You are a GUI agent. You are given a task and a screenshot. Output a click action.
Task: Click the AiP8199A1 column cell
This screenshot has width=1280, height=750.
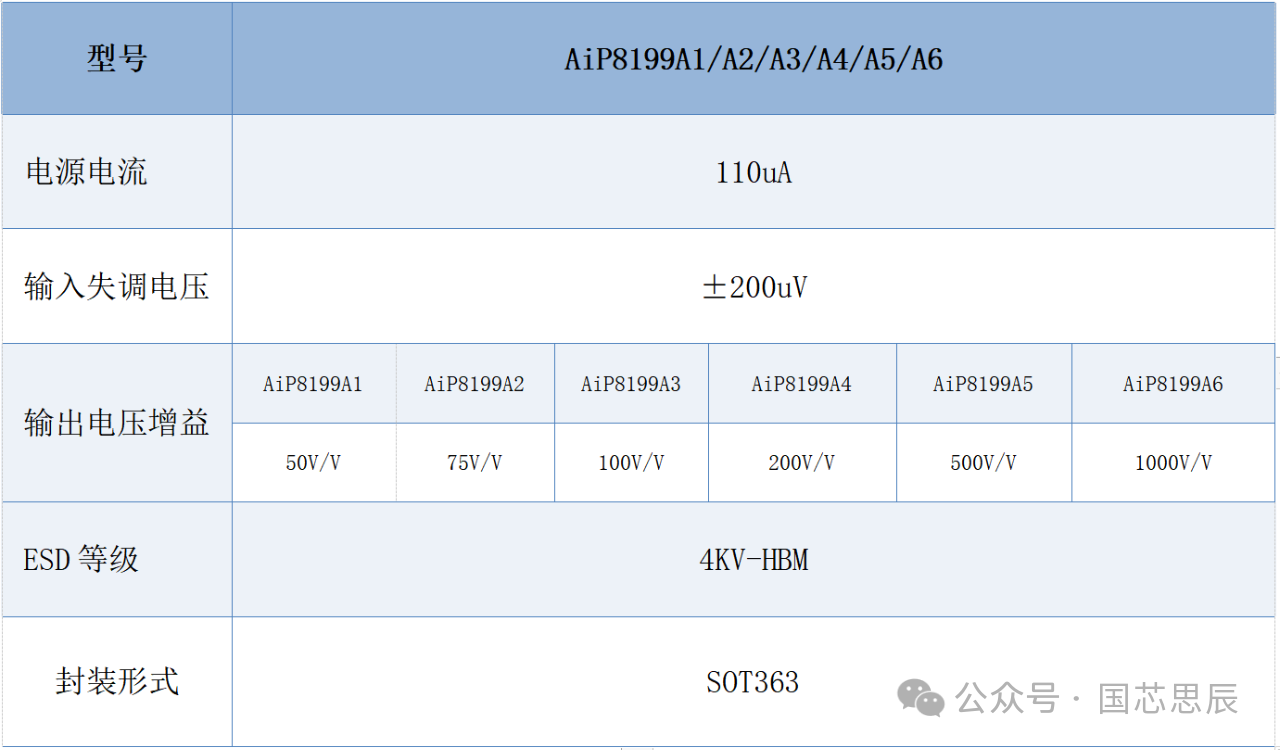tap(313, 384)
